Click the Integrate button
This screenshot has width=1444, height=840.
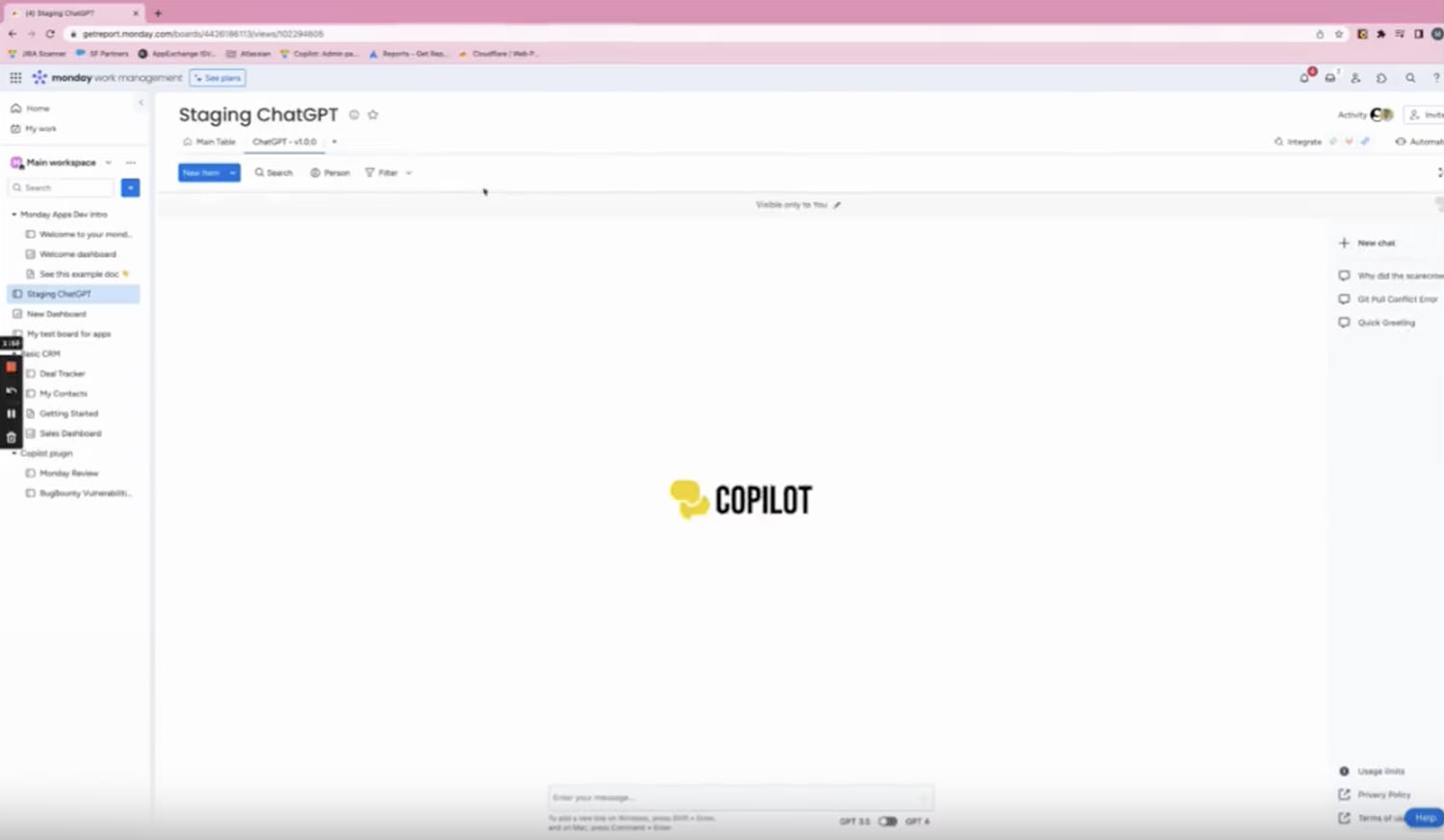(1298, 141)
